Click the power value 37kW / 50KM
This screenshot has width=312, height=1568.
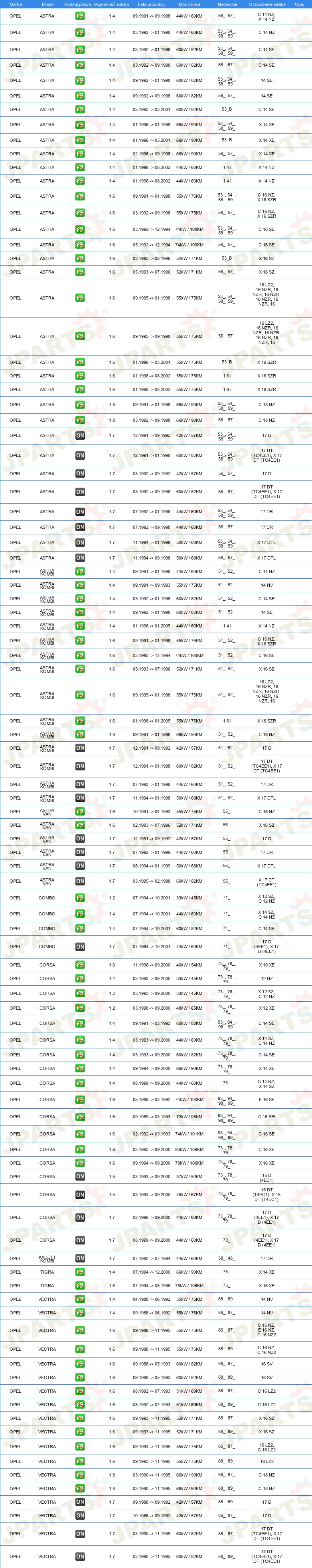tap(189, 1176)
